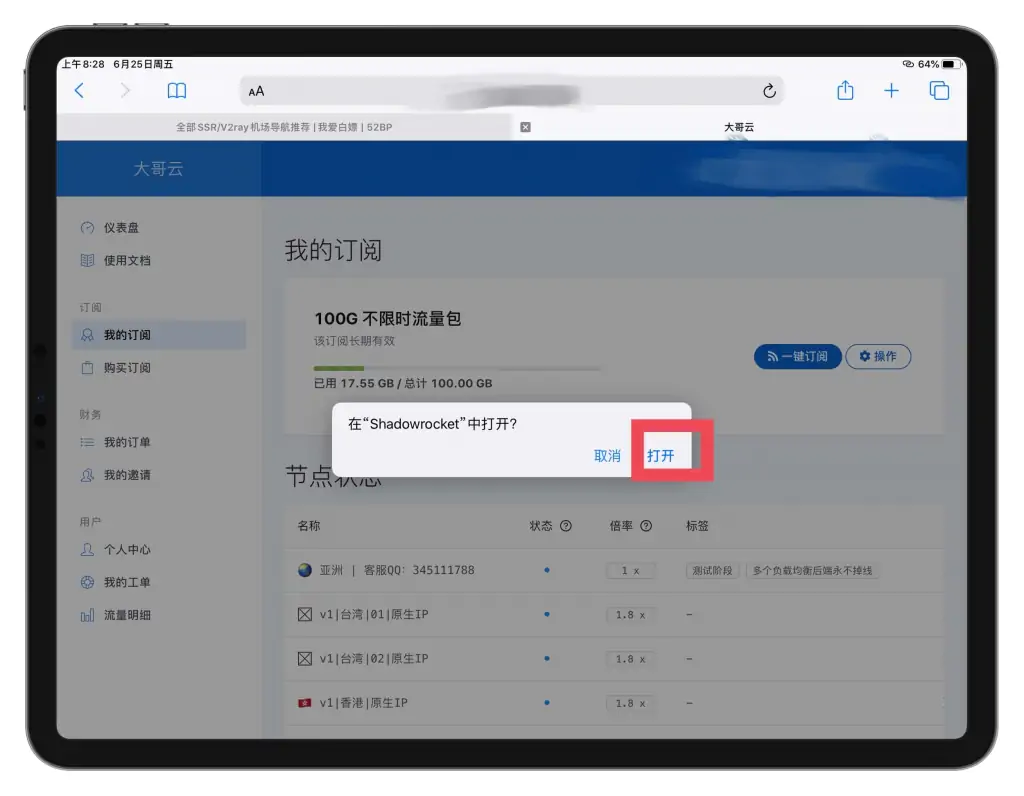Reload the page with refresh icon

(x=769, y=91)
